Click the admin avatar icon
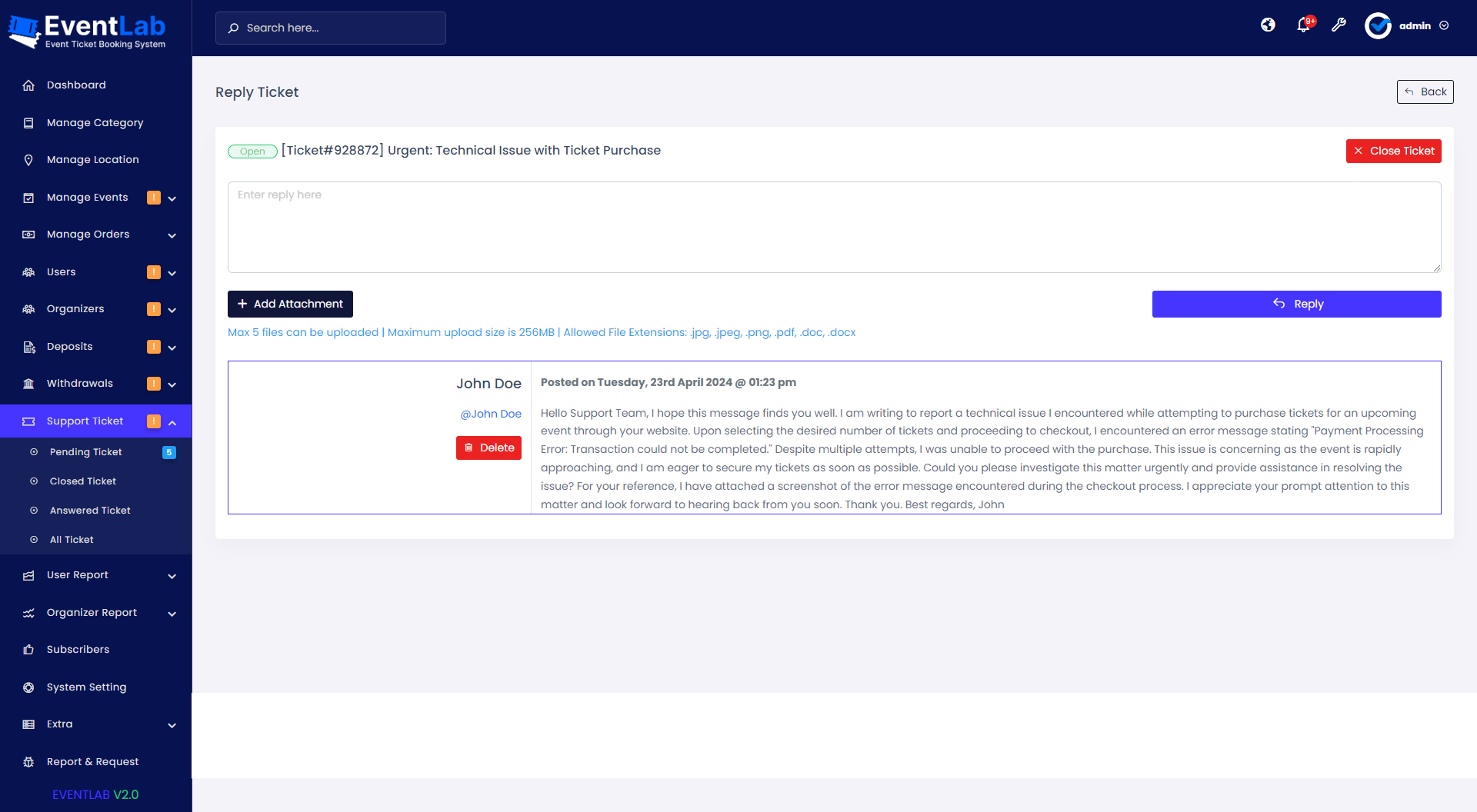This screenshot has width=1477, height=812. click(x=1378, y=25)
